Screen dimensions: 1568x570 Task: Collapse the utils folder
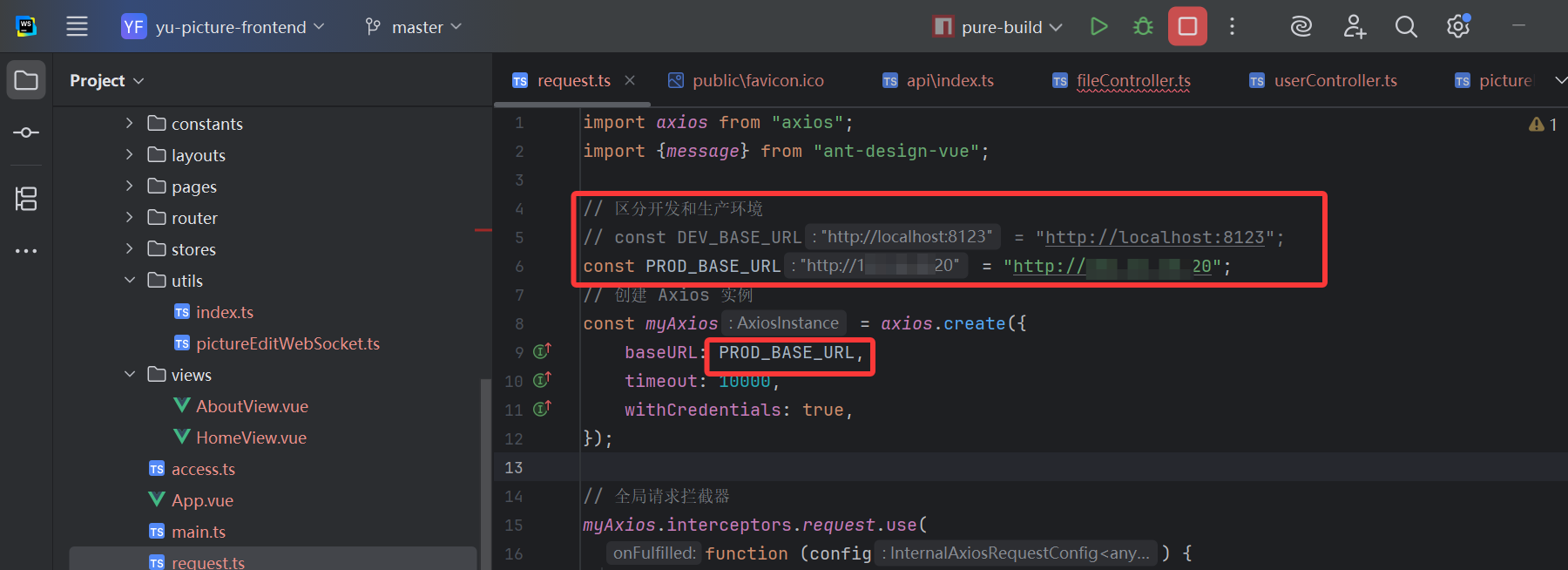click(x=129, y=281)
